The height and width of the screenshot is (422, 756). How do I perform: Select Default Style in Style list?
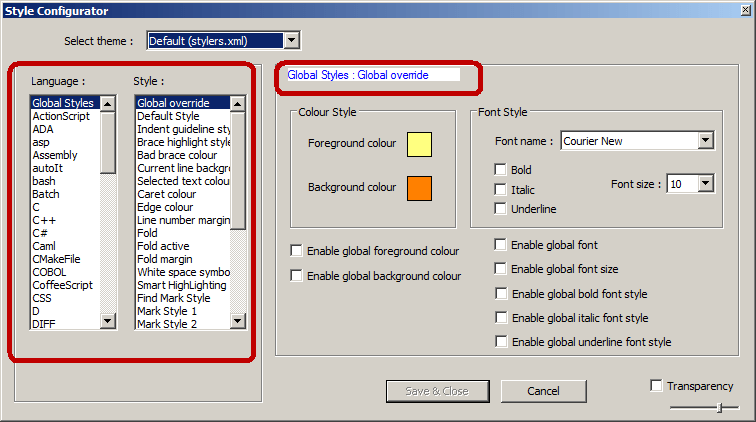[183, 116]
